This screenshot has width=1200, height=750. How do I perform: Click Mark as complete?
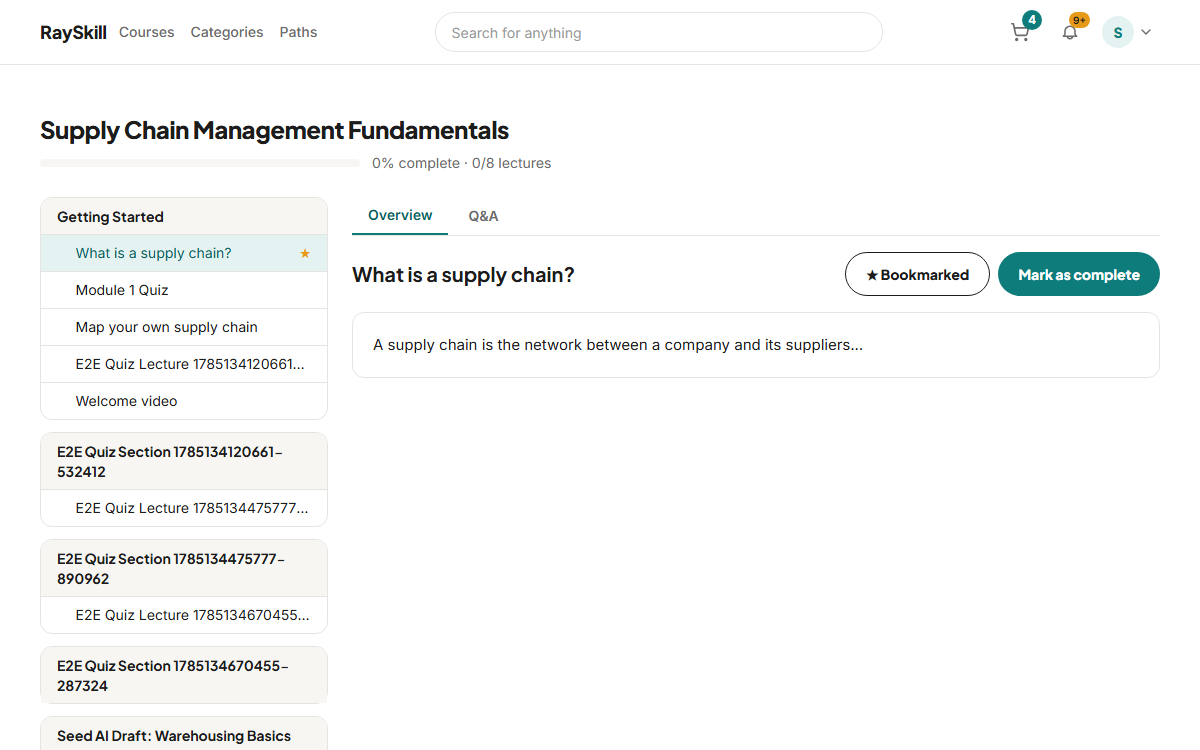[1079, 274]
